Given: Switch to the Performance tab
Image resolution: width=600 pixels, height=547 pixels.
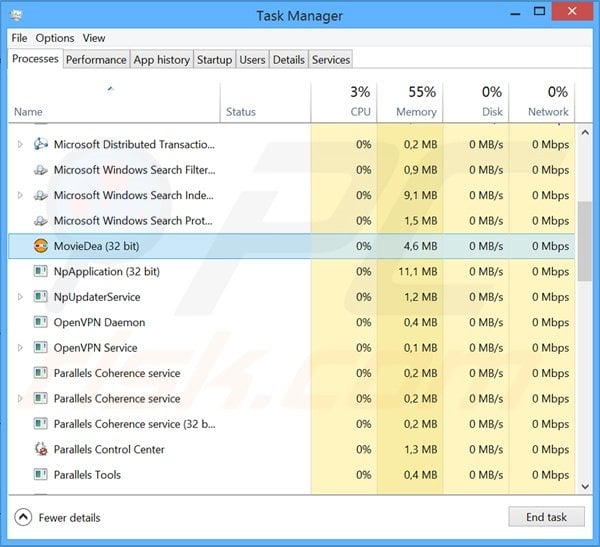Looking at the screenshot, I should (96, 60).
